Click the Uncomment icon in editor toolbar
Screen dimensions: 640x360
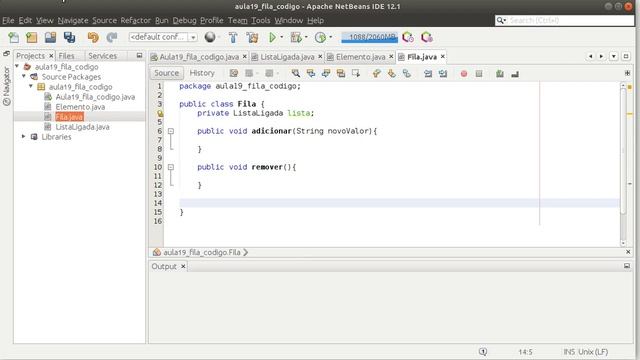(x=515, y=74)
